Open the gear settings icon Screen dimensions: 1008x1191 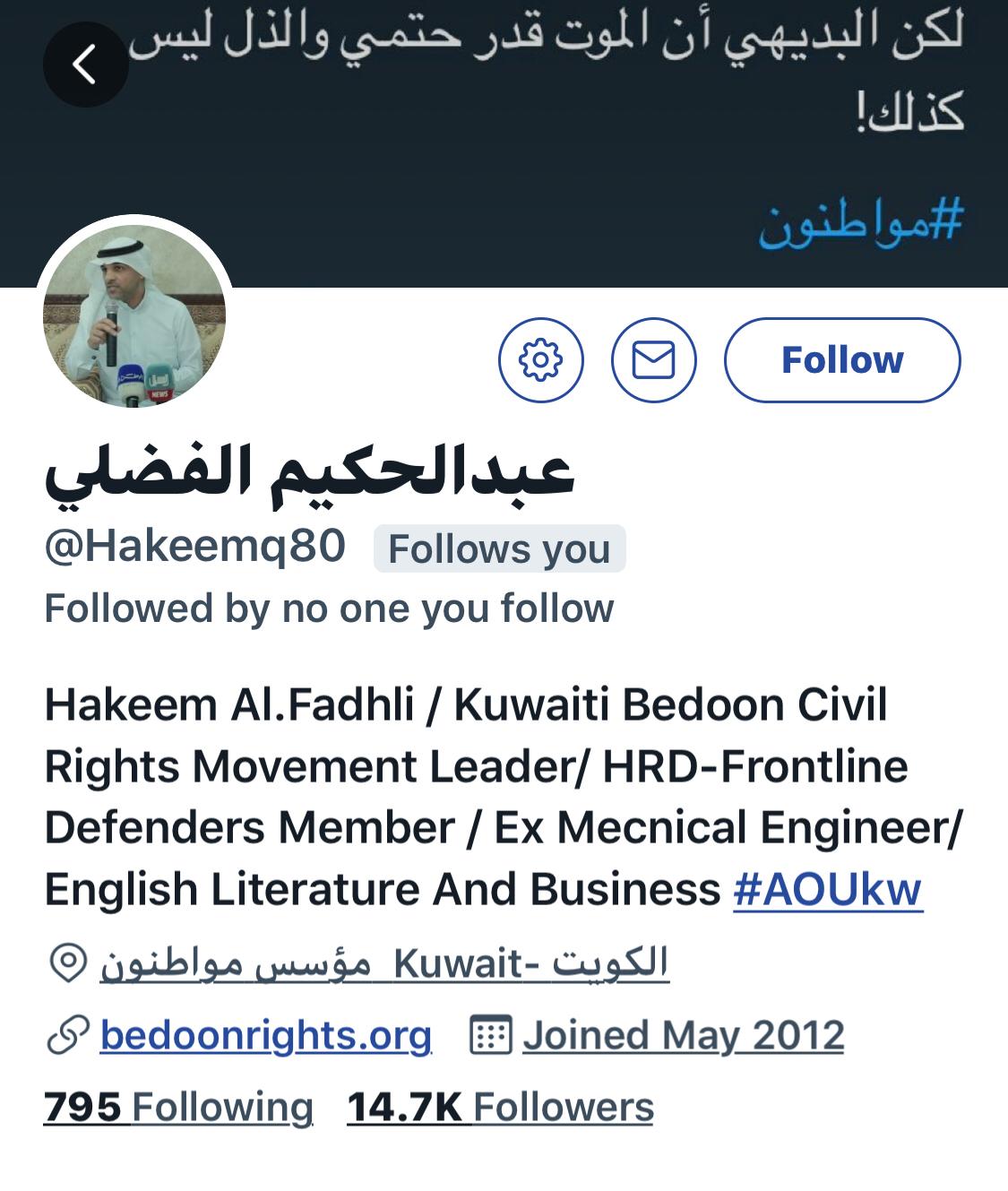coord(541,360)
